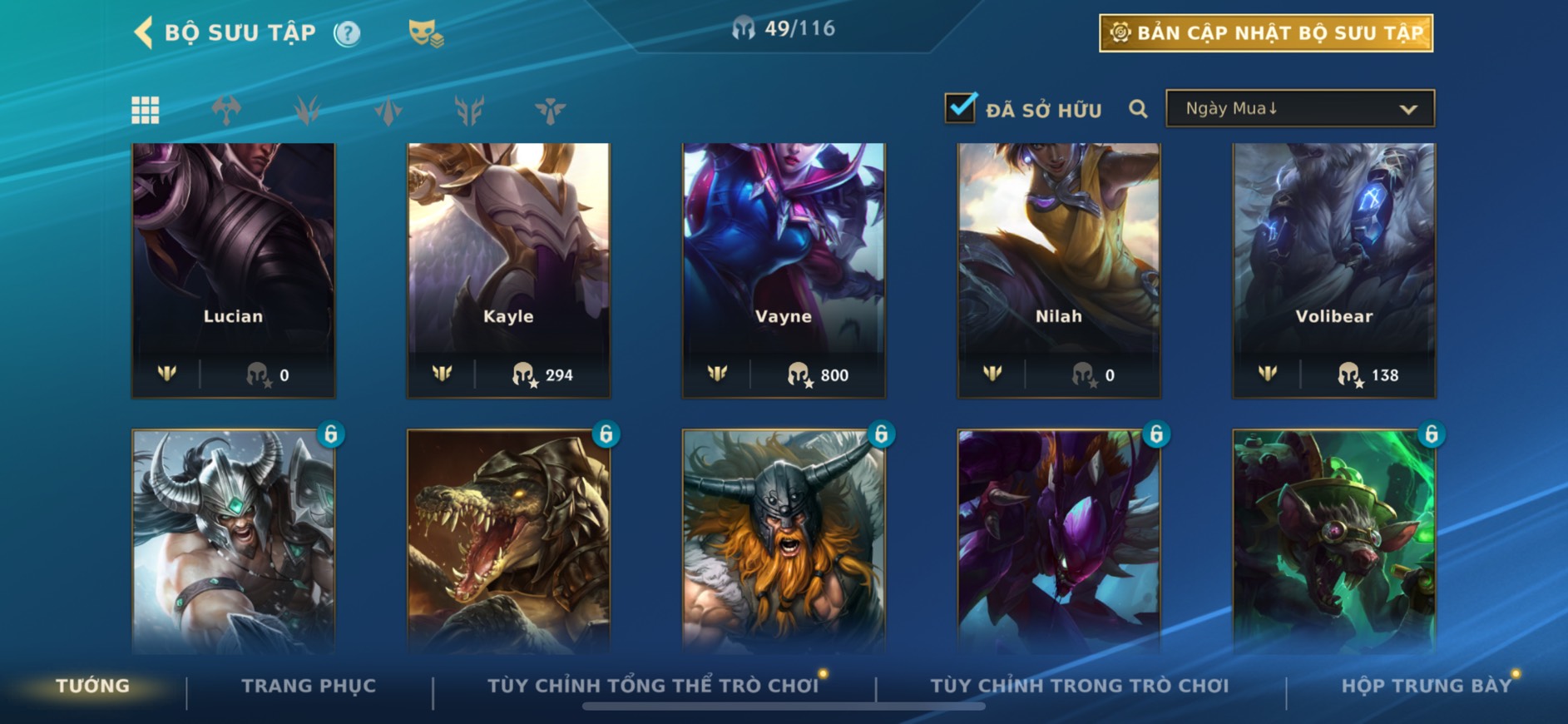Select the Nilah champion card
This screenshot has height=724, width=1568.
coord(1058,270)
